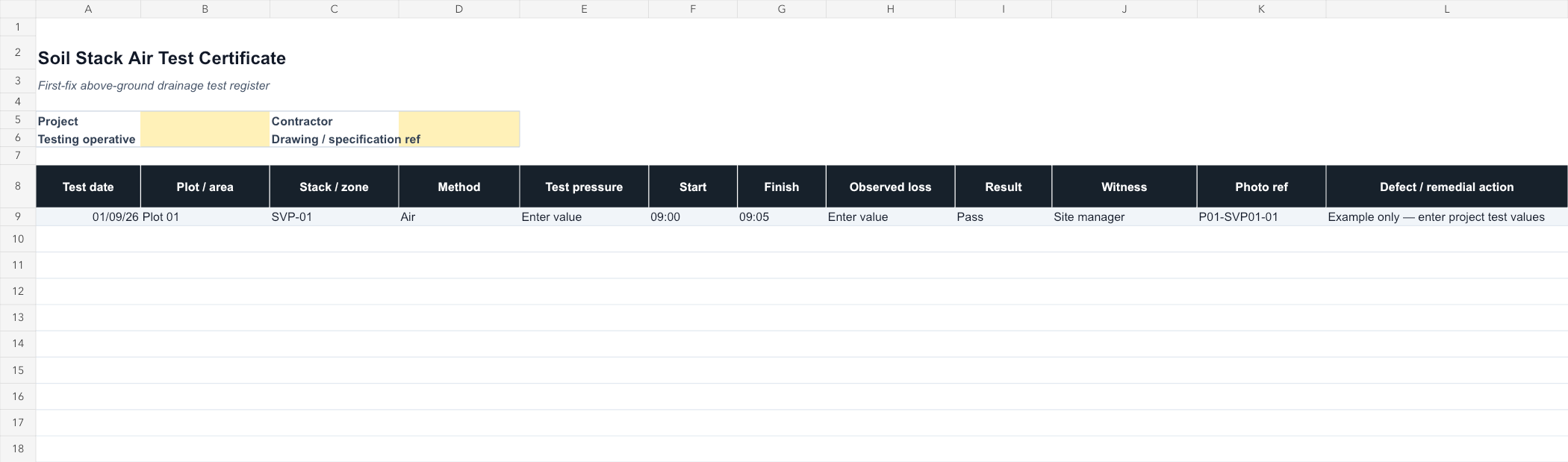Select the 'P01-SVP01-01' photo ref cell
Screen dimensions: 1568x462
(x=1262, y=216)
